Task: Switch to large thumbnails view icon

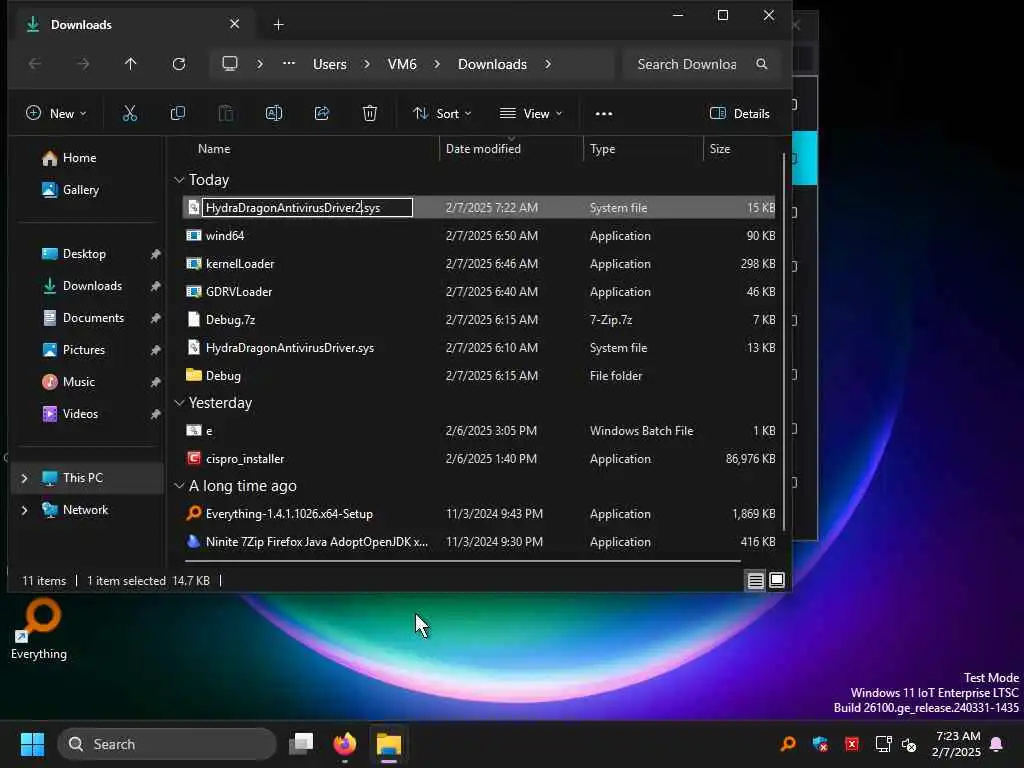Action: (x=777, y=581)
